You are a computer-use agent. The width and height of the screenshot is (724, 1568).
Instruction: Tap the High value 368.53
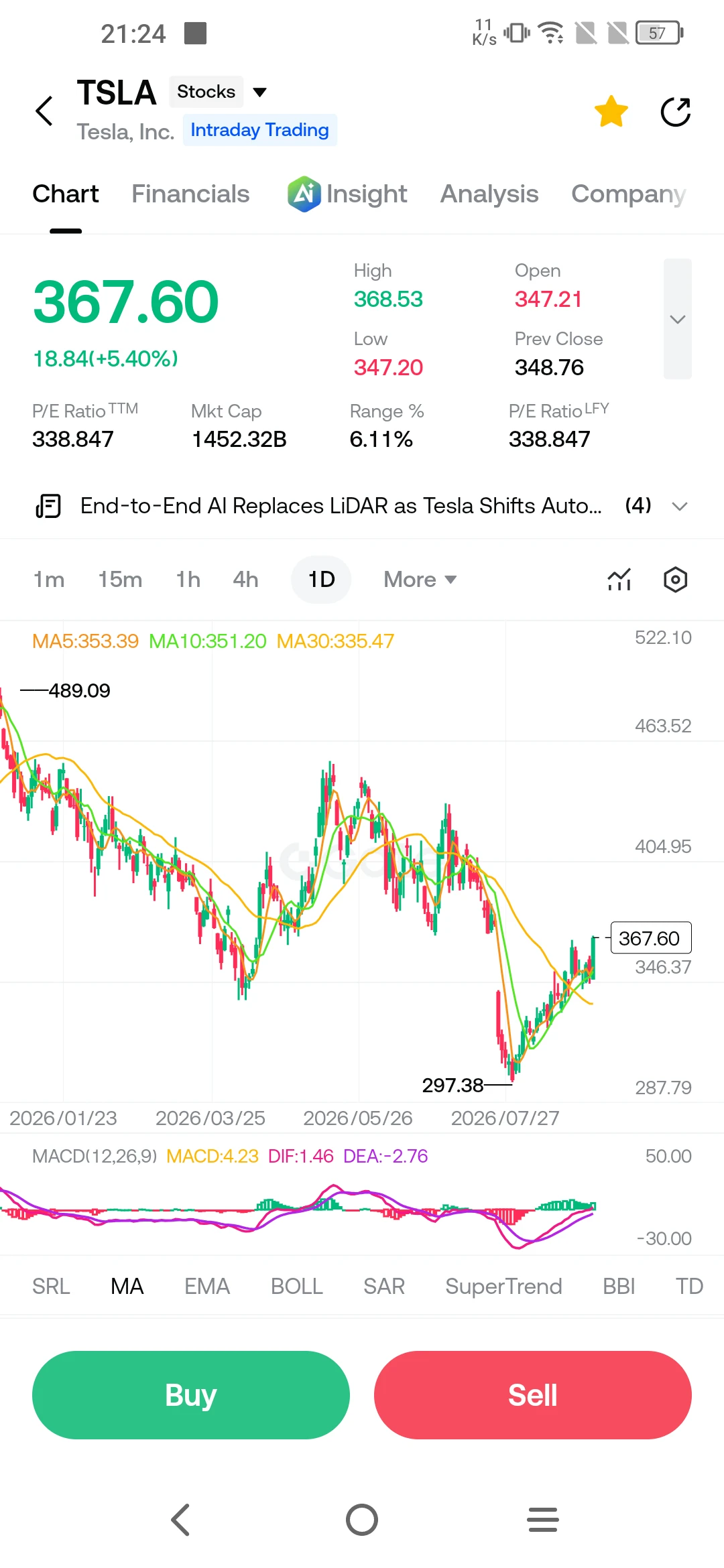(x=388, y=300)
